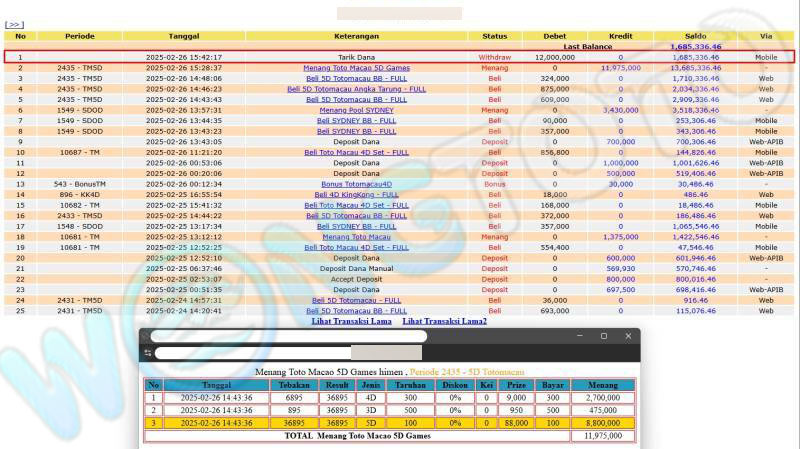Click the [>>] next page link
Screen dimensions: 800x449
click(14, 24)
